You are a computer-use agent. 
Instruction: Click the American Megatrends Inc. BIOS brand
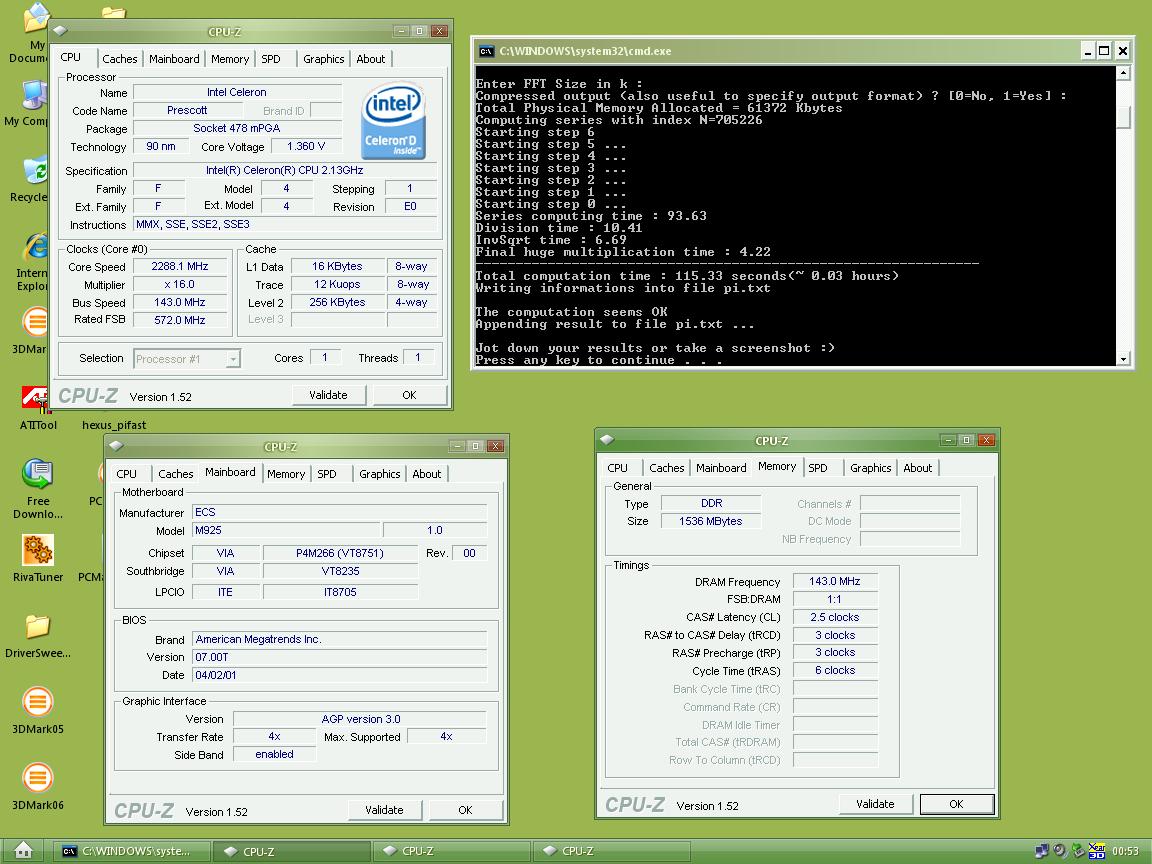tap(339, 639)
